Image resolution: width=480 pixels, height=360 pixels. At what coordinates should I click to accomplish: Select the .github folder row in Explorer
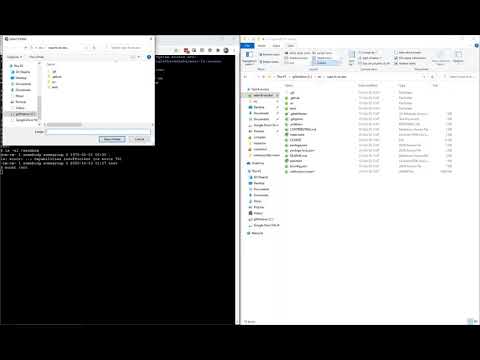295,98
